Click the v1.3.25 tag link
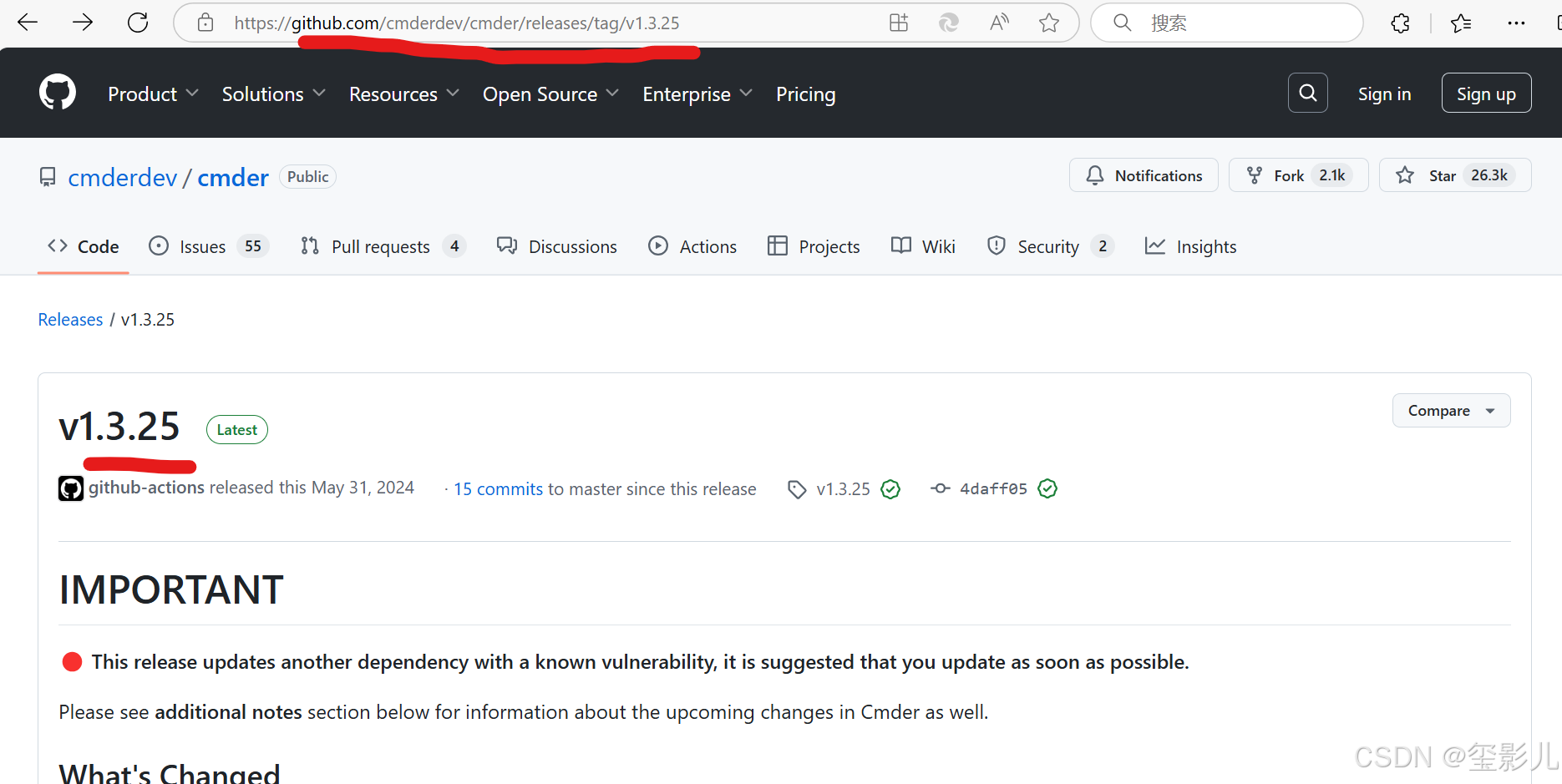The height and width of the screenshot is (784, 1562). [843, 489]
